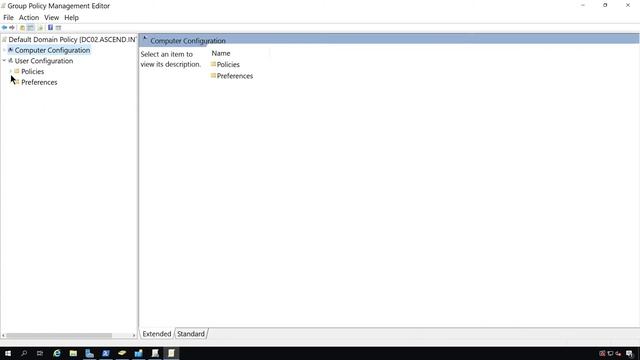Expand the Computer Configuration node
The image size is (640, 360).
4,50
